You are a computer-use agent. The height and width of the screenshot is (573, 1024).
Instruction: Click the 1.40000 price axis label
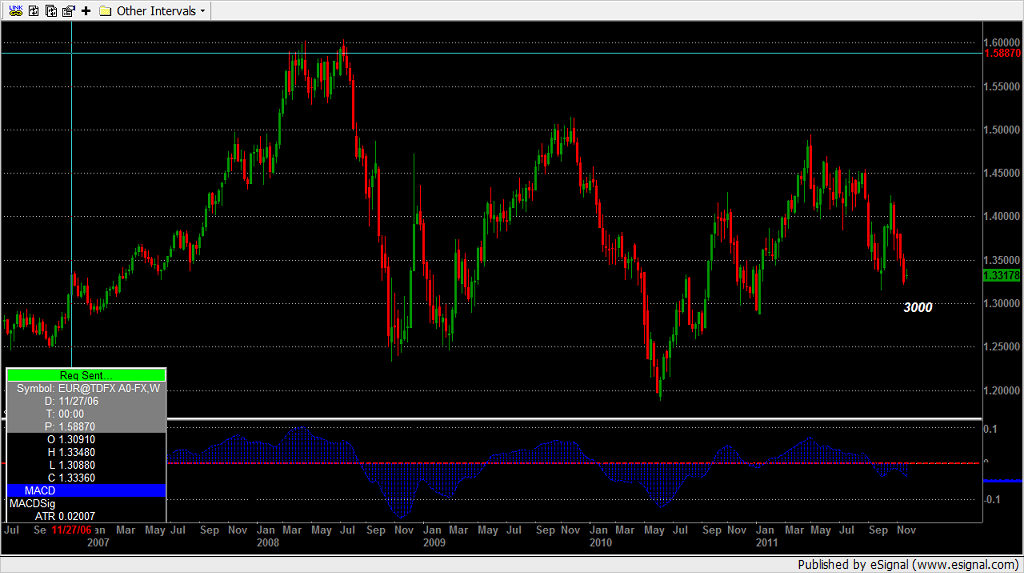point(1002,216)
